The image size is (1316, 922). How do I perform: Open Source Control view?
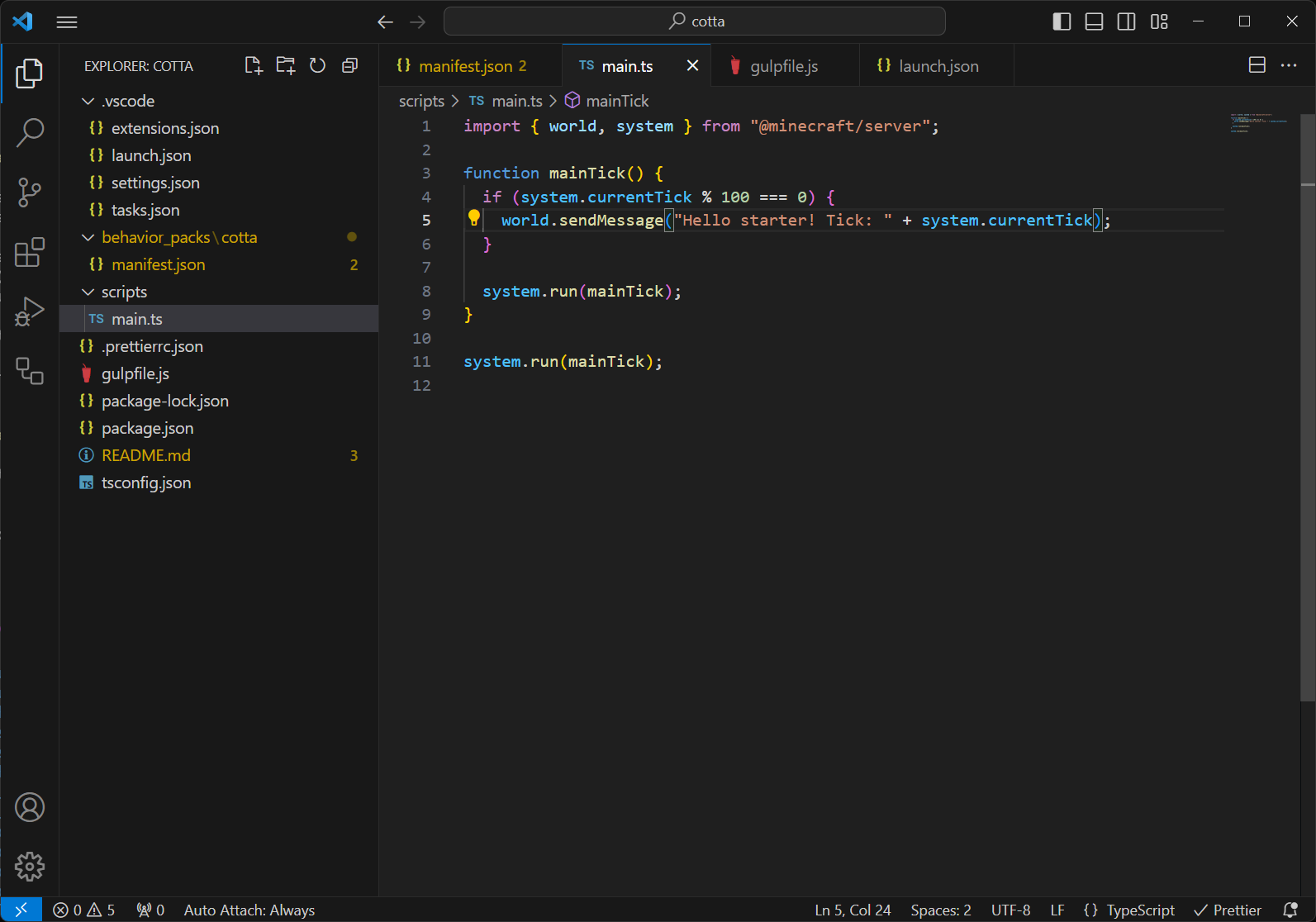click(30, 192)
